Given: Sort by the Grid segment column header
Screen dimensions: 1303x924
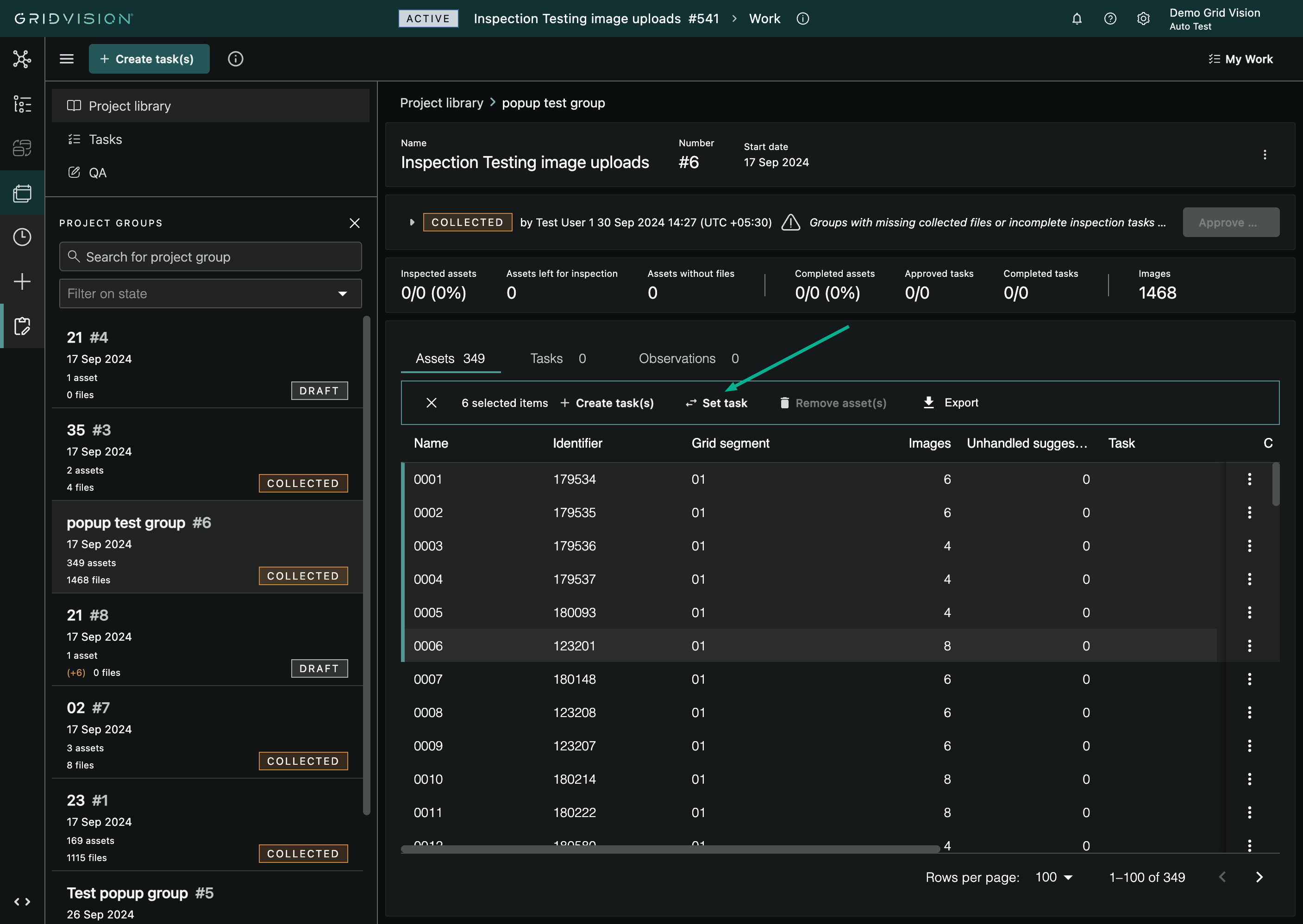Looking at the screenshot, I should (731, 443).
